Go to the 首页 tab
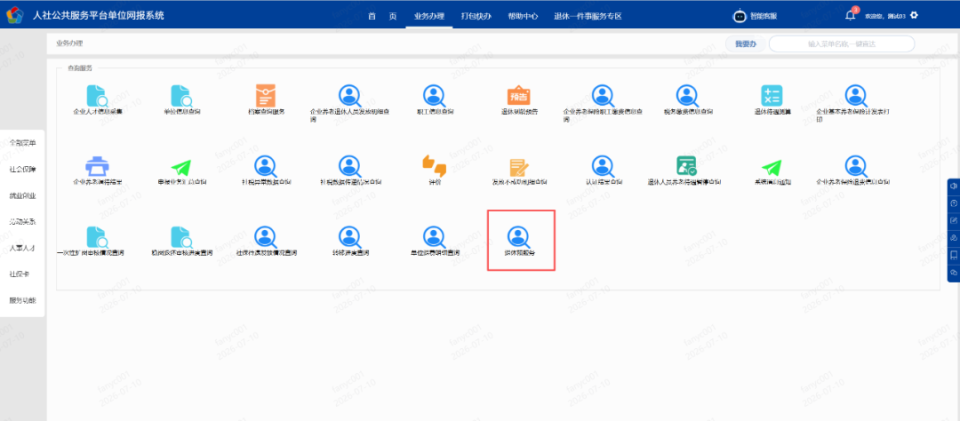Image resolution: width=960 pixels, height=421 pixels. point(382,17)
